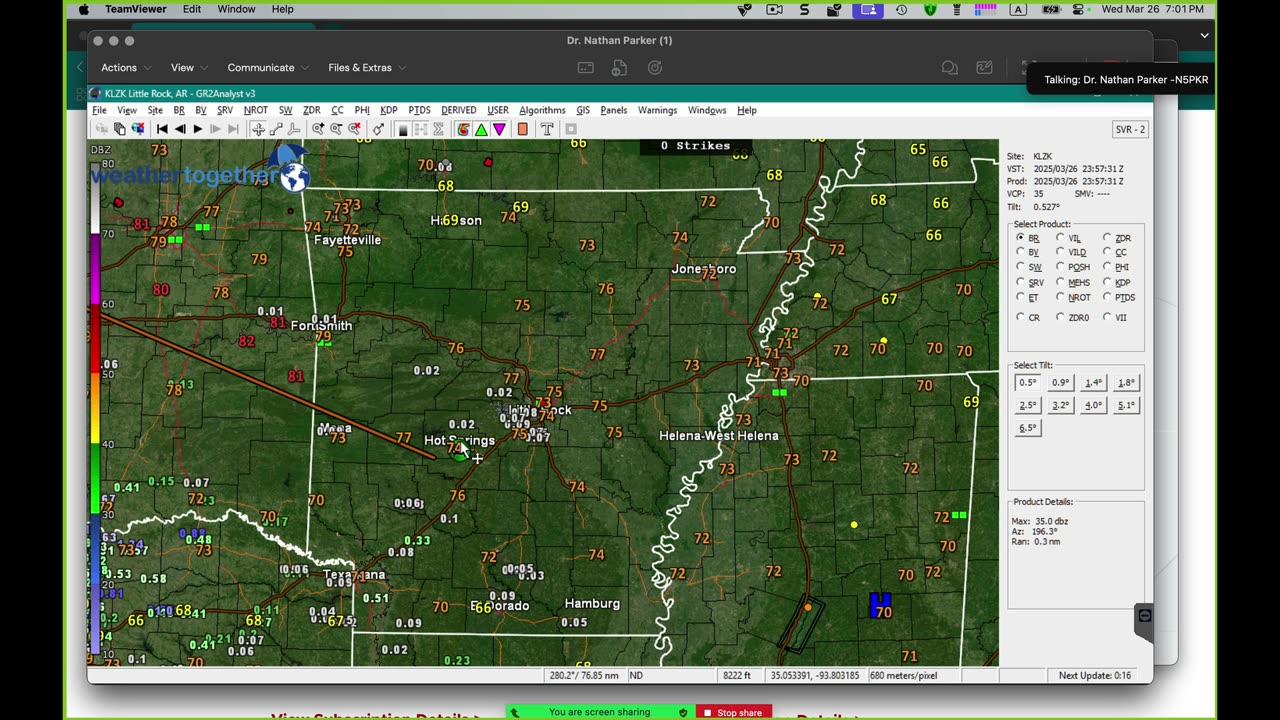Click the text label T icon
This screenshot has height=720, width=1280.
tap(547, 129)
